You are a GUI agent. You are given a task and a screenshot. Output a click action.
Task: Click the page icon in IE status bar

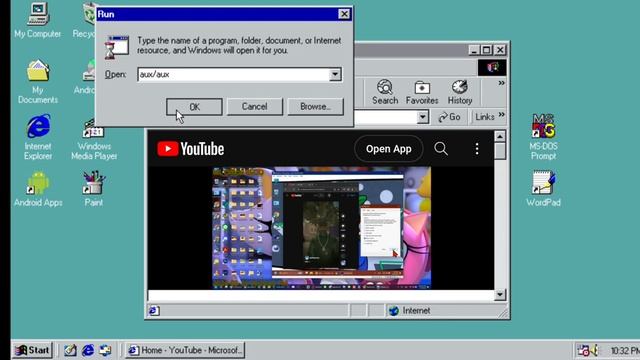pos(153,311)
